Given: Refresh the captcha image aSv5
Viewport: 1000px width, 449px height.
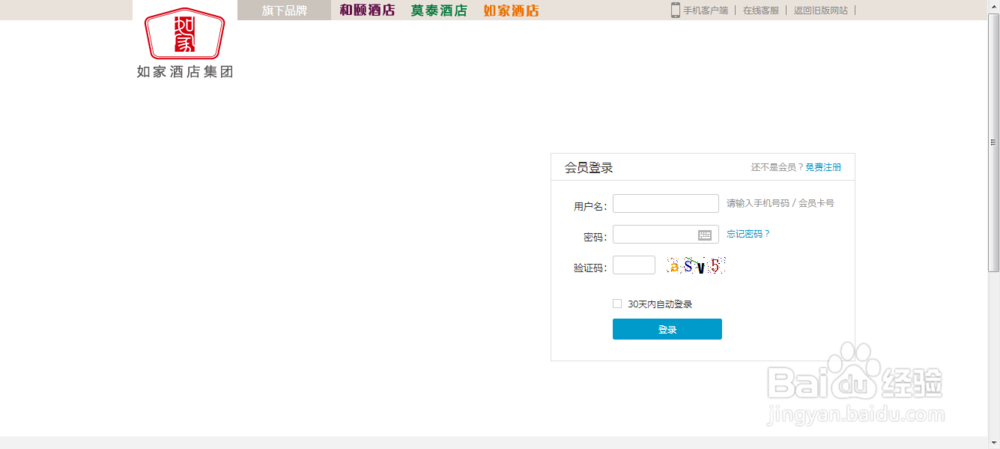Looking at the screenshot, I should [696, 266].
